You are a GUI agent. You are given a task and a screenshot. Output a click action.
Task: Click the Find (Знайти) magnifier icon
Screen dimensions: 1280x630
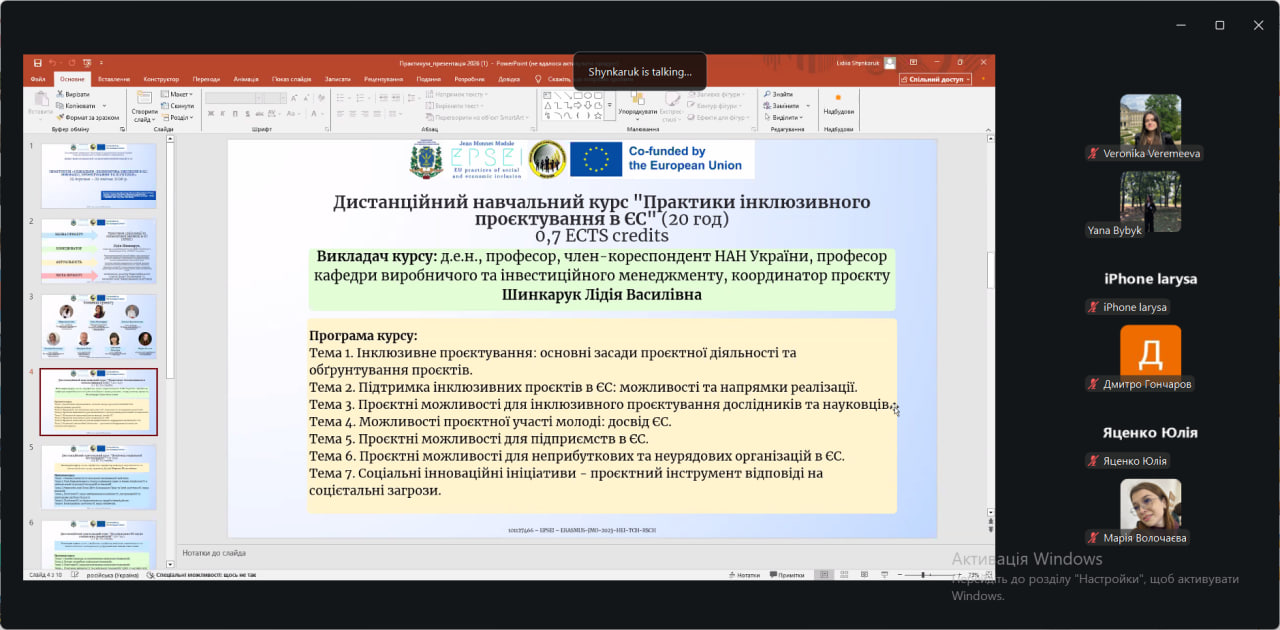point(767,94)
